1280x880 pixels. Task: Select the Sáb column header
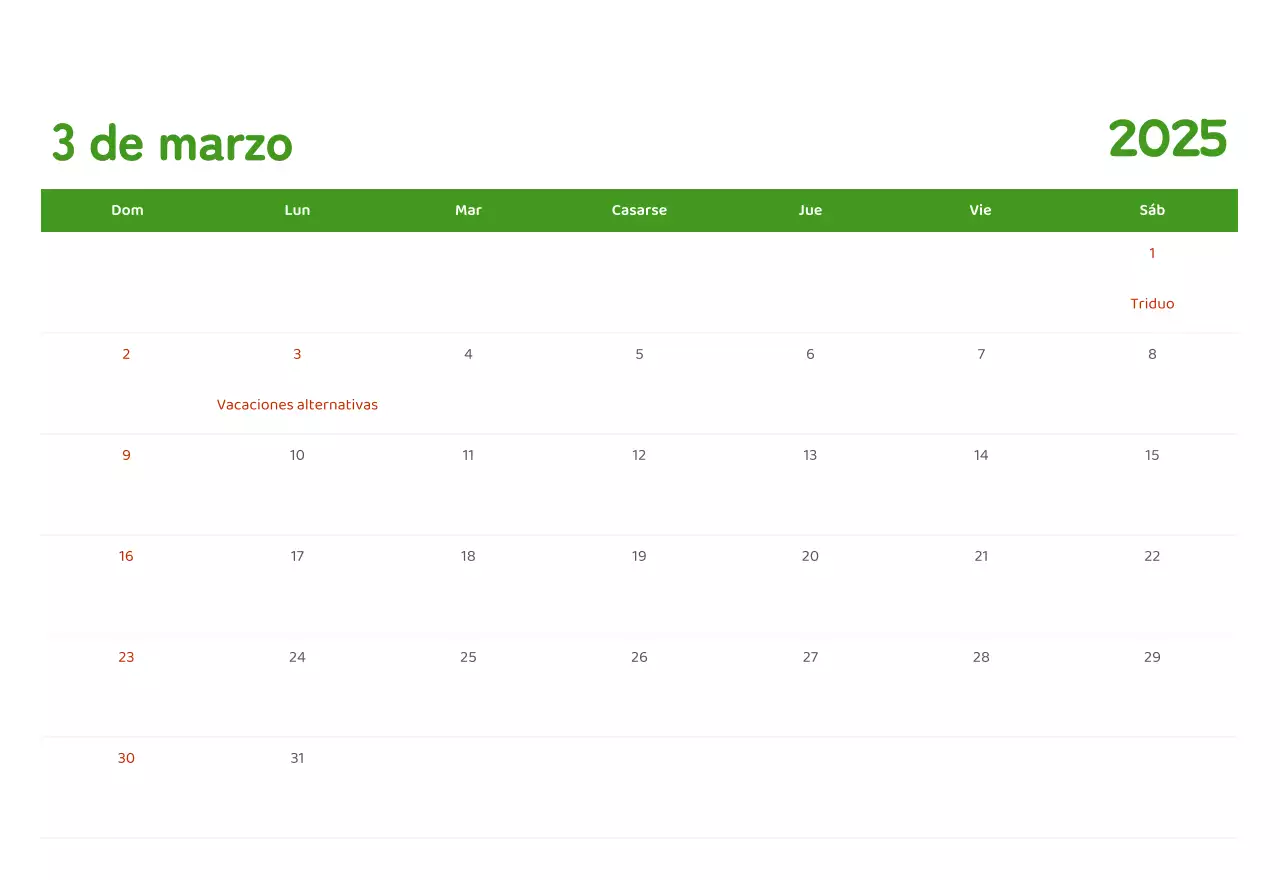click(x=1151, y=210)
